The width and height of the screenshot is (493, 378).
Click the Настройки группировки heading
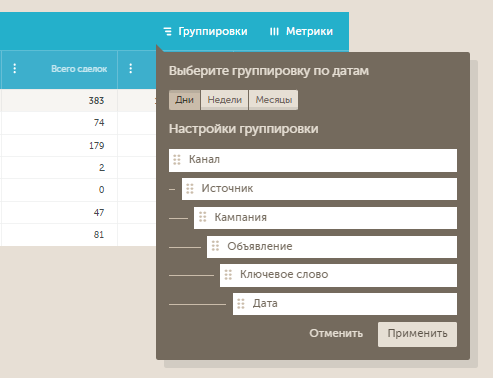tap(243, 129)
